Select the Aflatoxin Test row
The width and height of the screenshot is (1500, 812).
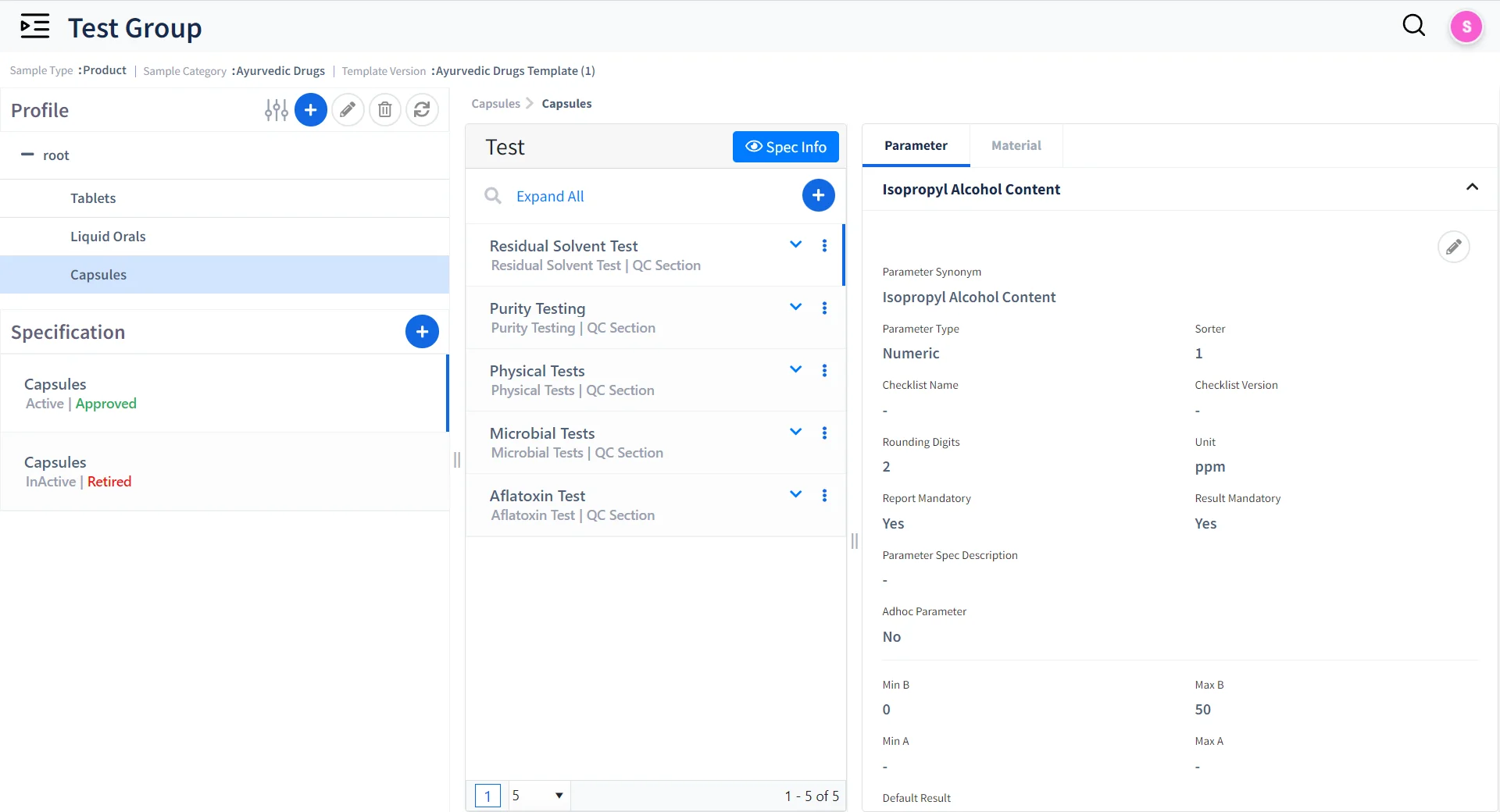point(655,505)
